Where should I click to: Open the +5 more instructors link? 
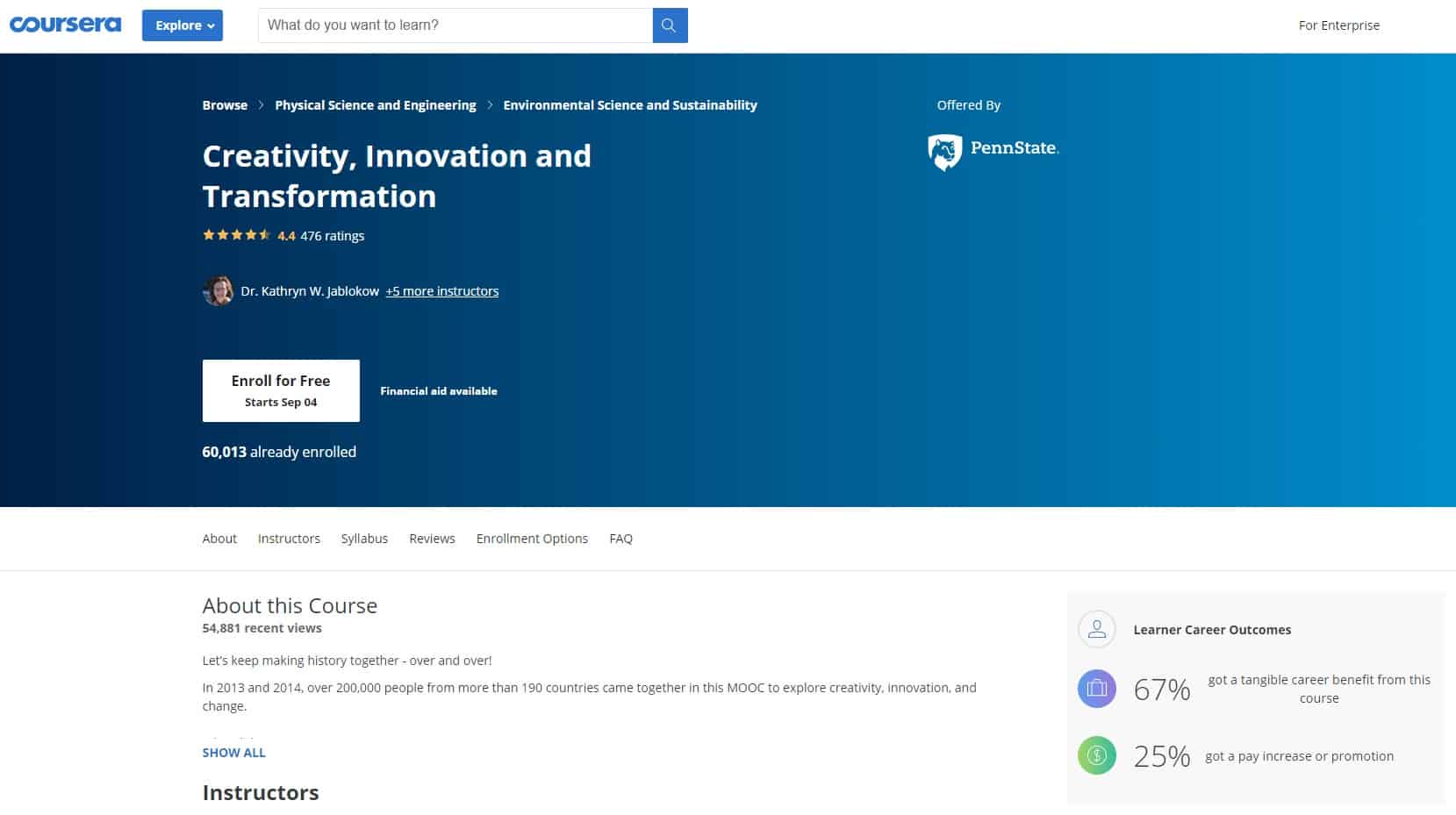[441, 291]
